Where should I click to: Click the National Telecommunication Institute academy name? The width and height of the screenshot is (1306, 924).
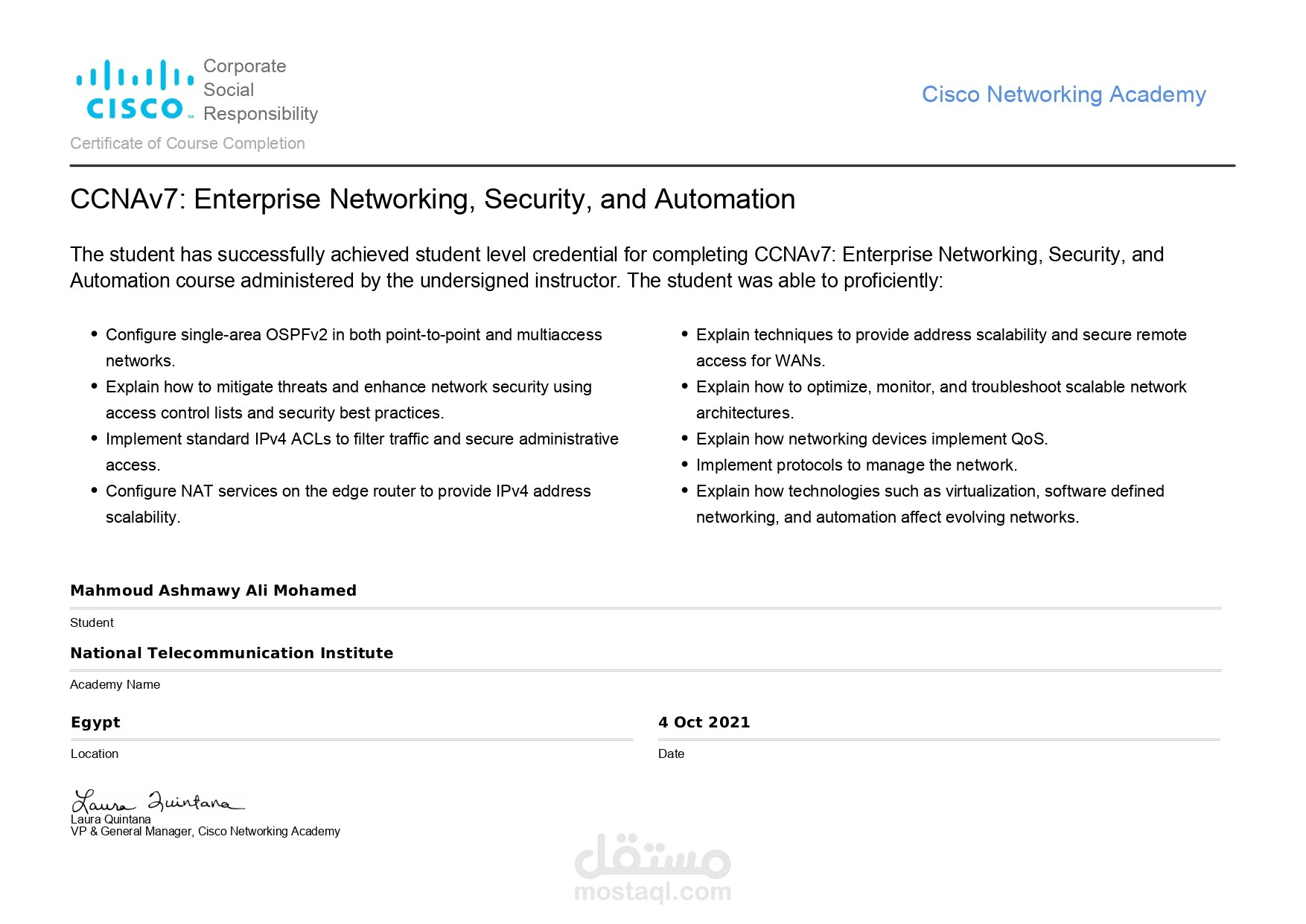(232, 653)
